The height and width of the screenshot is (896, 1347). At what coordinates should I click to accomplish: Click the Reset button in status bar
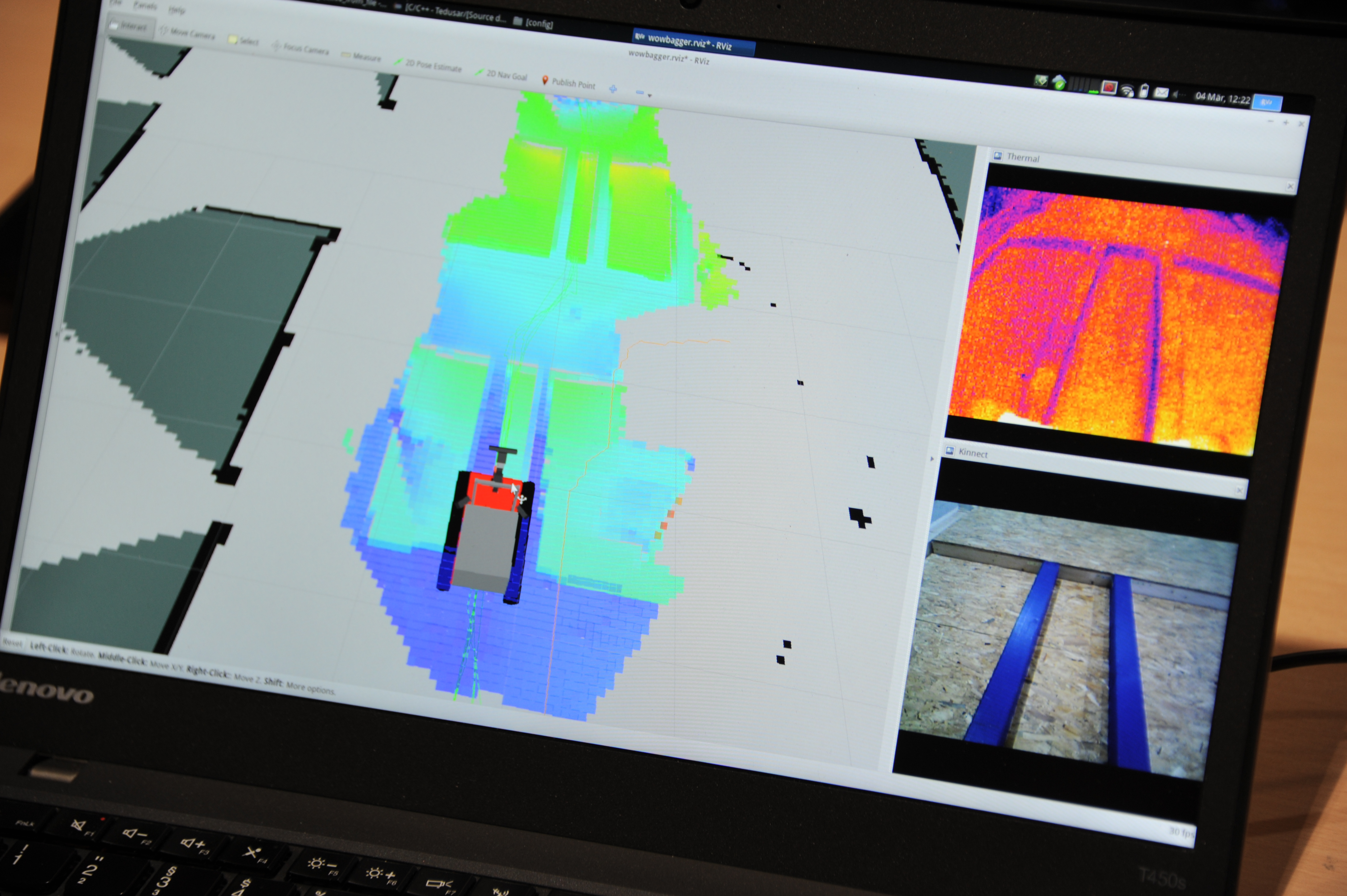point(13,643)
